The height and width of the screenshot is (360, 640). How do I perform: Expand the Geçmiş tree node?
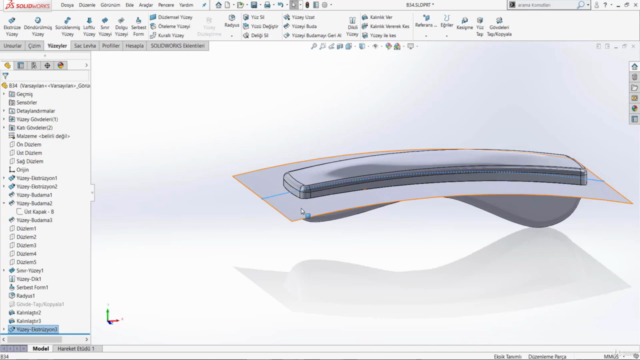coord(4,94)
